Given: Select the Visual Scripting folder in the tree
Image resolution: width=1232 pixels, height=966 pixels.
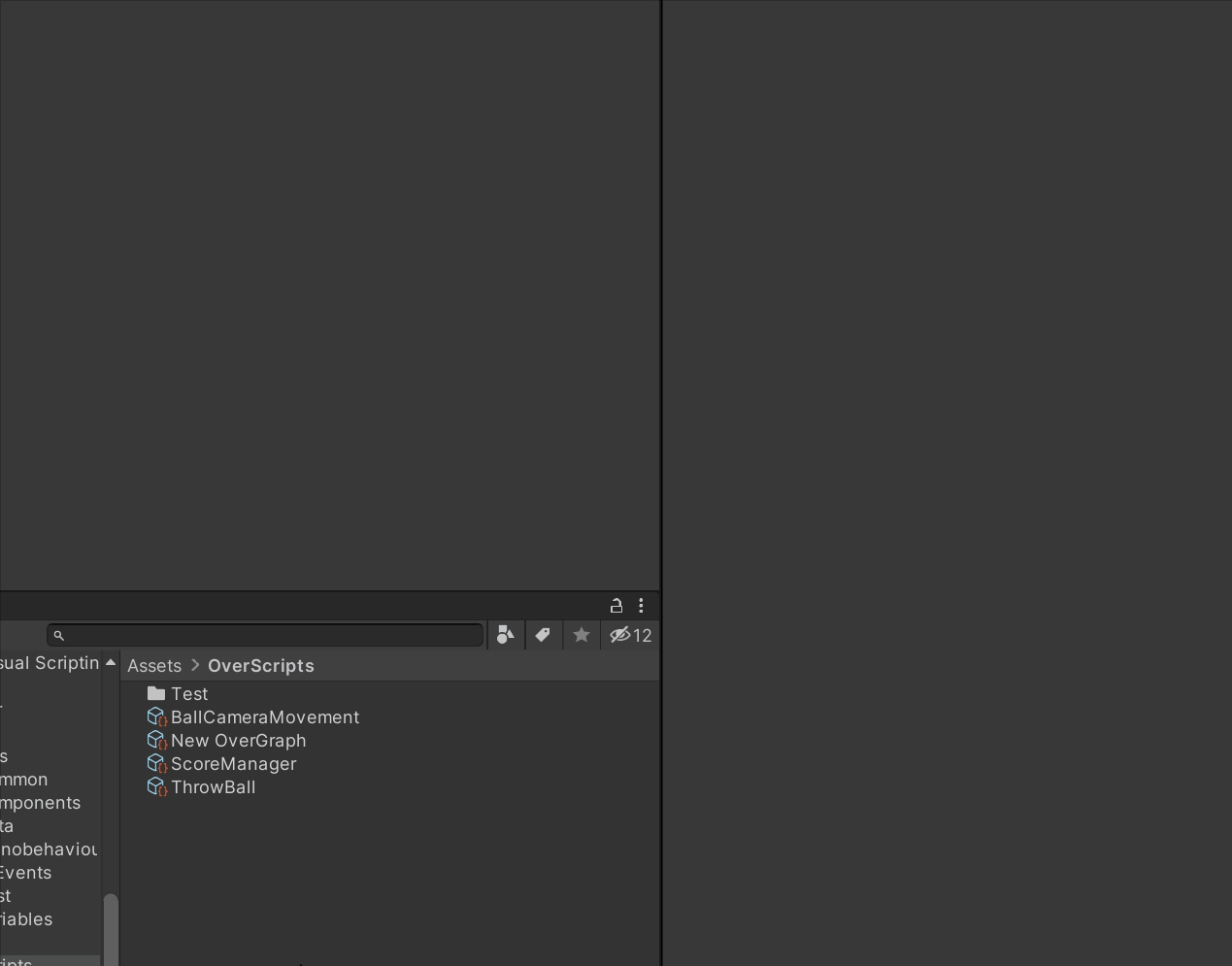Looking at the screenshot, I should pyautogui.click(x=49, y=663).
